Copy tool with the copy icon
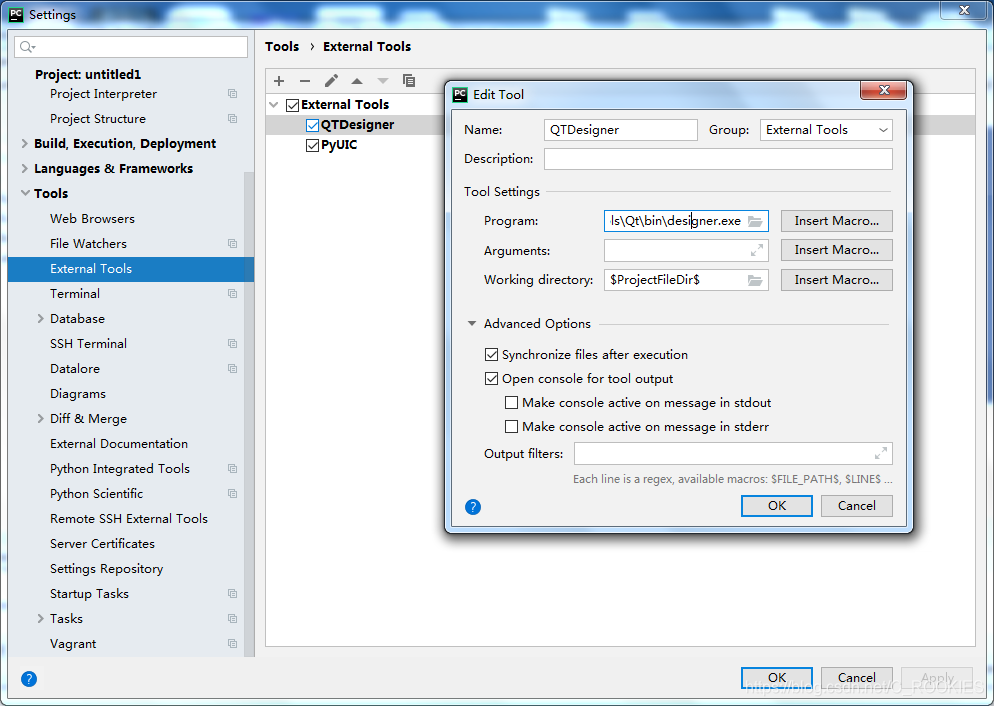The height and width of the screenshot is (706, 994). point(409,80)
